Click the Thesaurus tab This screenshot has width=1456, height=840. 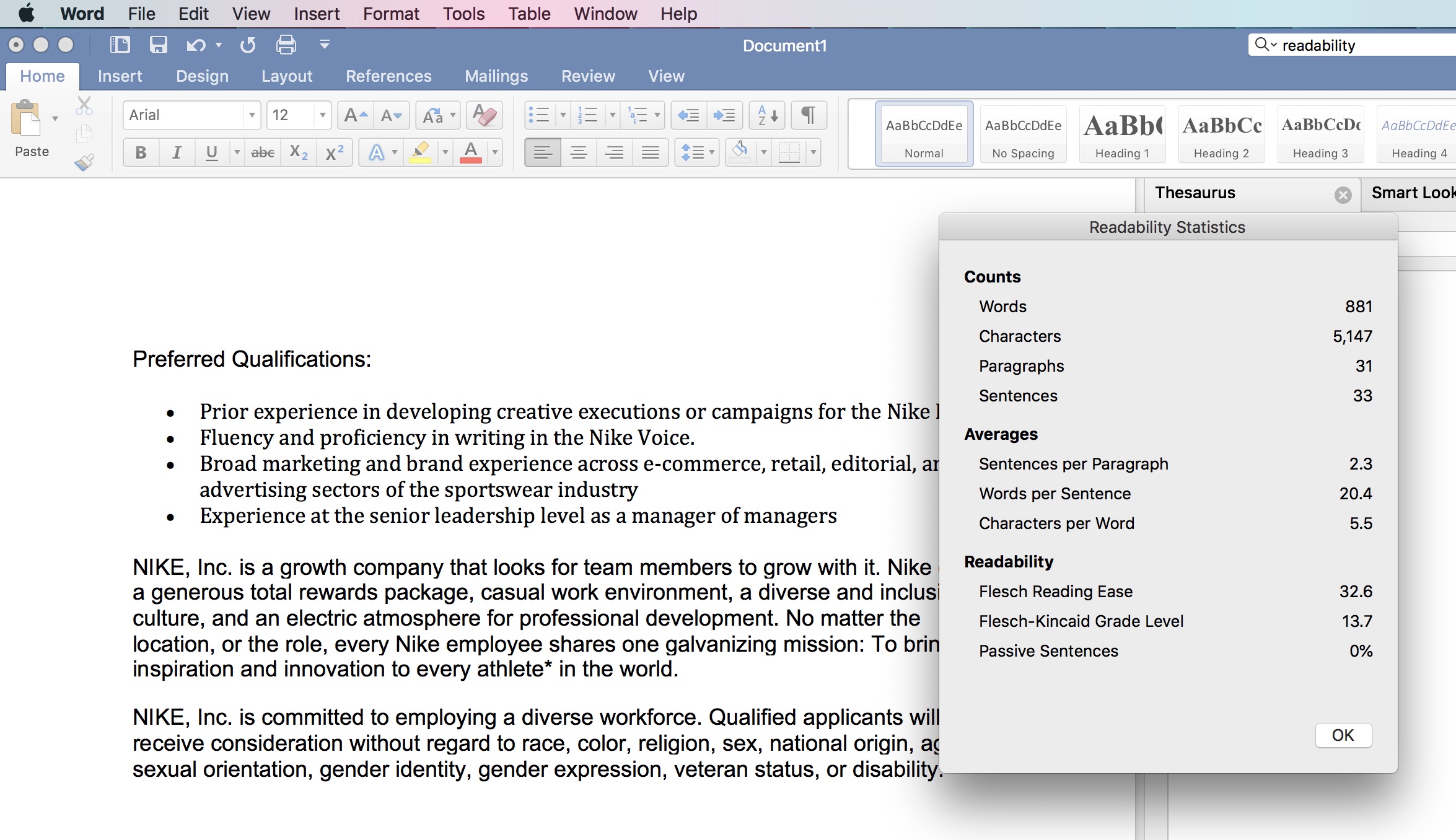coord(1197,192)
